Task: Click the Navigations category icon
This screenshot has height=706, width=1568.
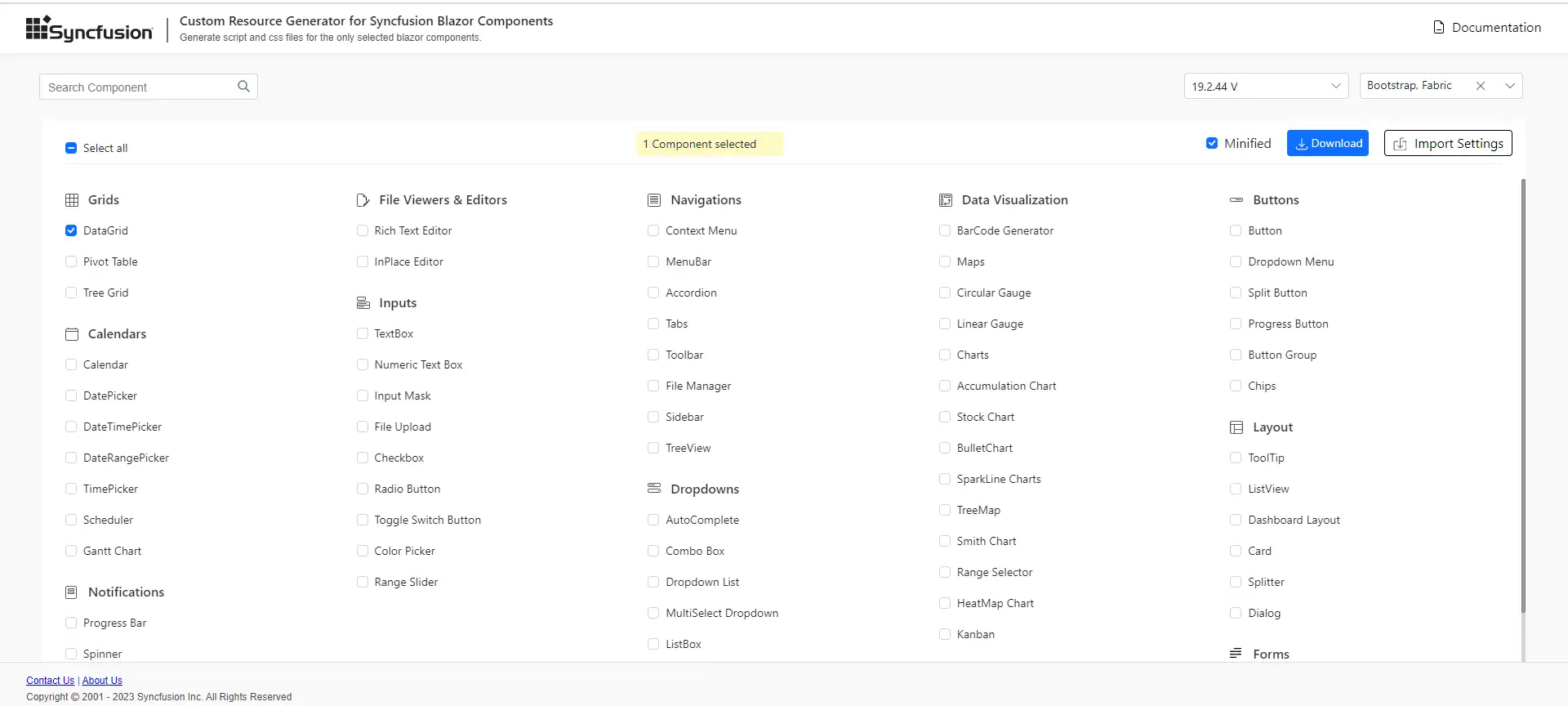Action: pos(654,200)
